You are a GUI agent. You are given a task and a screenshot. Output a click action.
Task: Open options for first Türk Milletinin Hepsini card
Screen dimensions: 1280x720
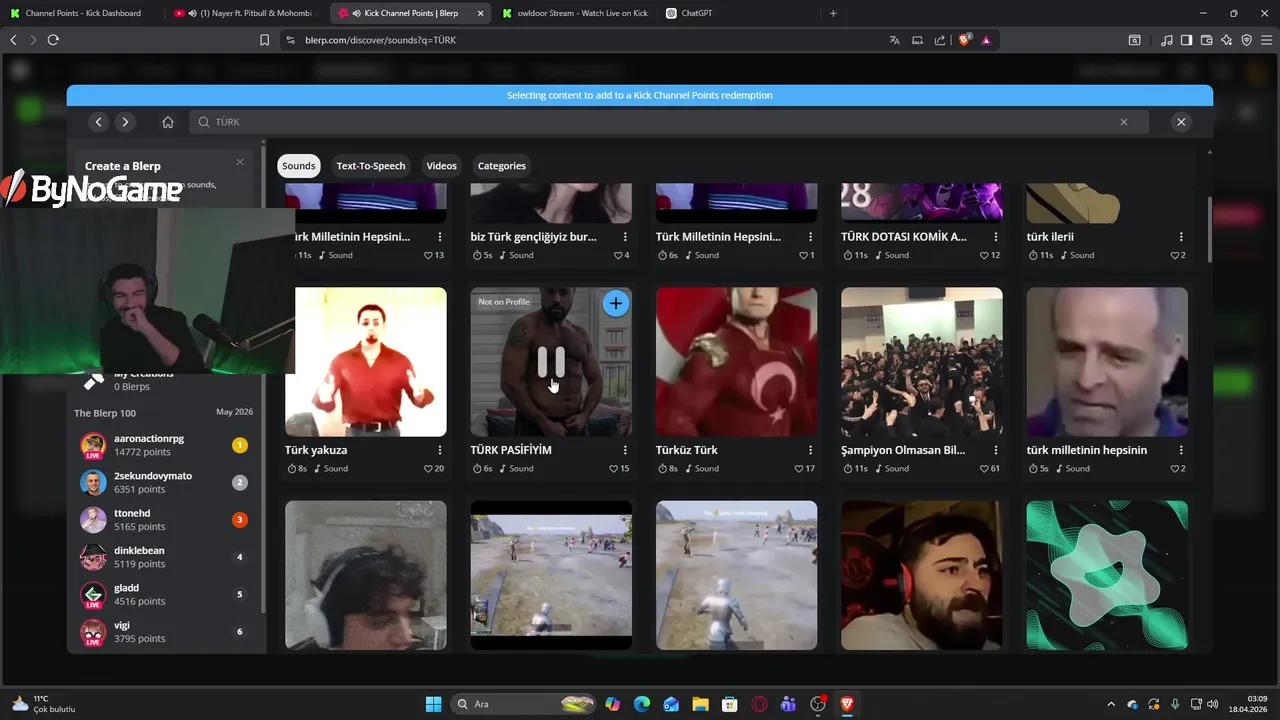click(x=440, y=237)
